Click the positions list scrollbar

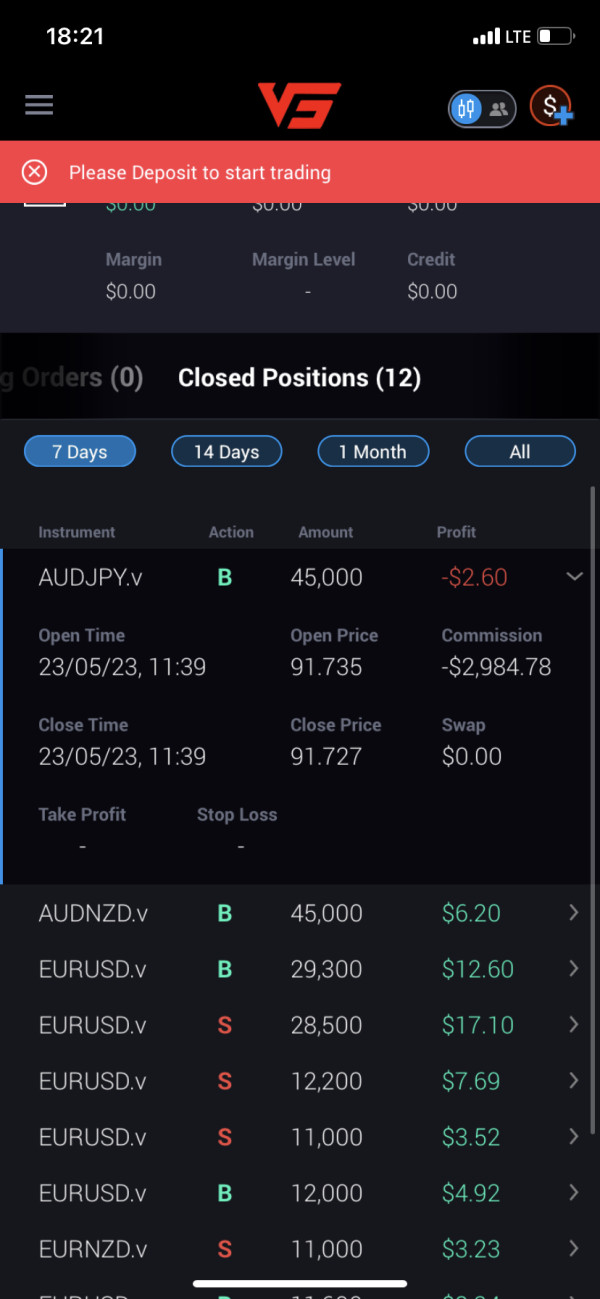(593, 700)
